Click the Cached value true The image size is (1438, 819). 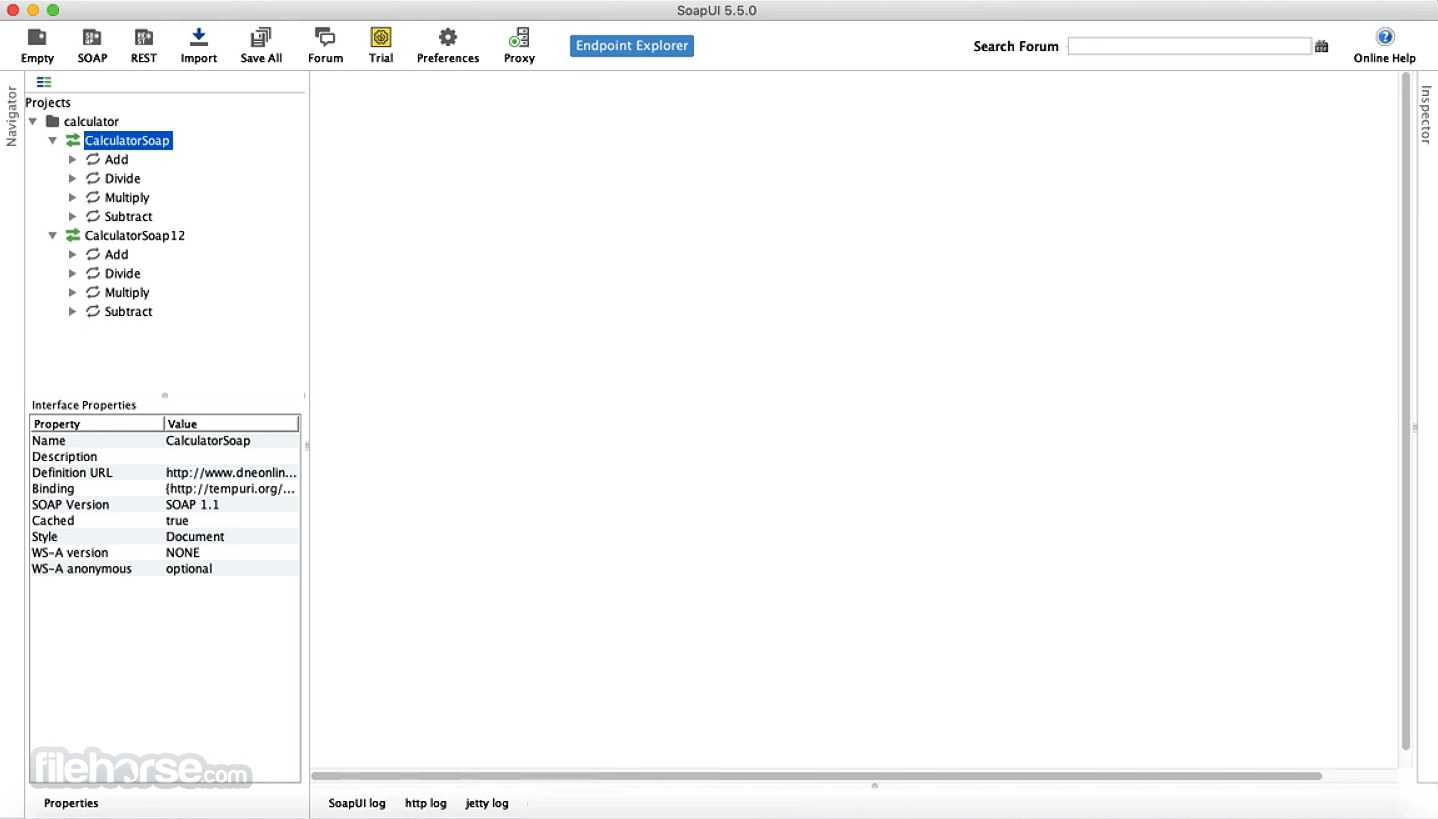click(231, 521)
